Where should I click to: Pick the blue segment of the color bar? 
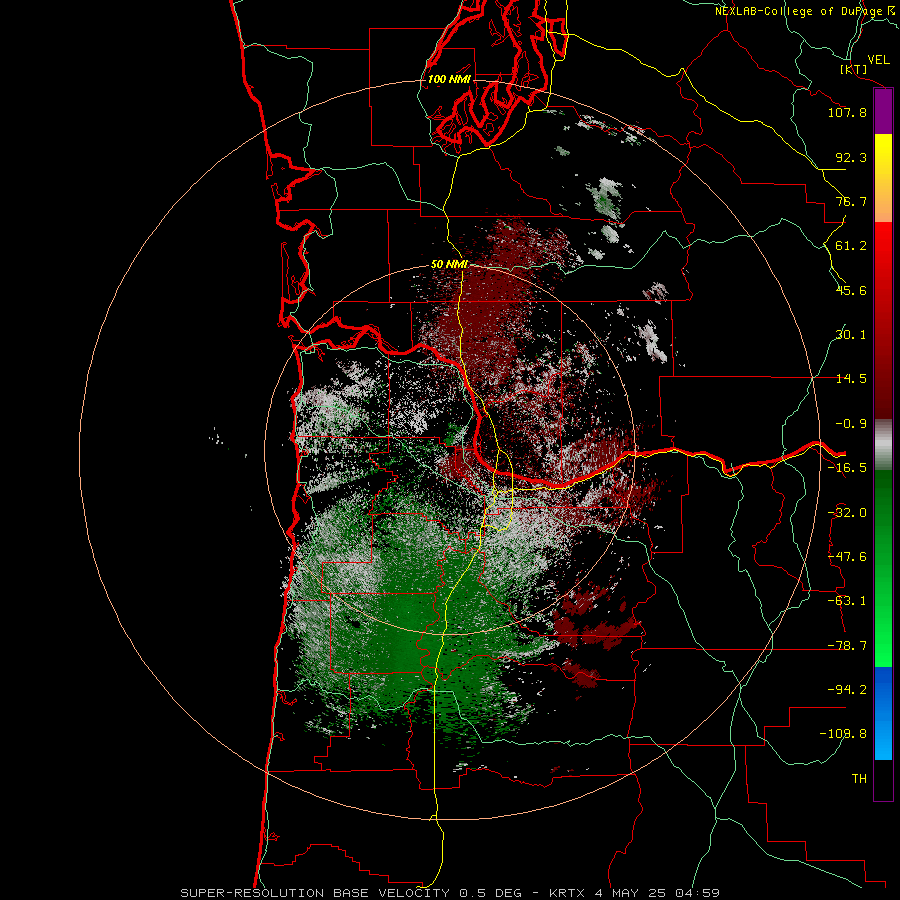tap(883, 713)
